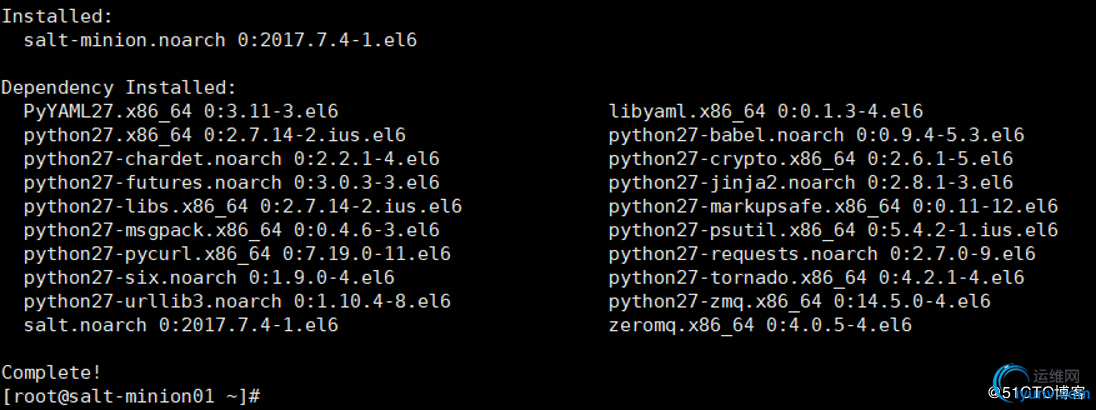
Task: Click the 51CTO watermark logo
Action: pos(1037,388)
